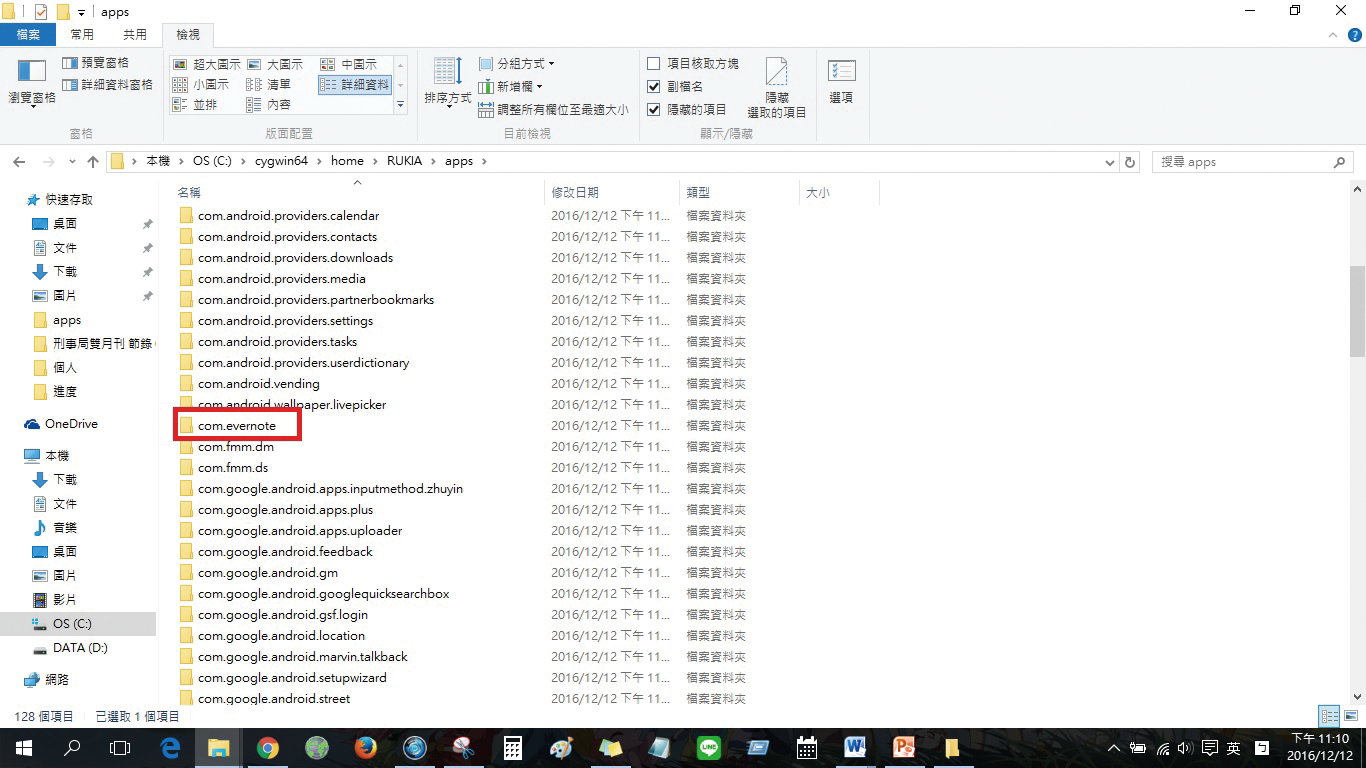The image size is (1366, 768).
Task: Open Word from the taskbar
Action: pyautogui.click(x=855, y=748)
